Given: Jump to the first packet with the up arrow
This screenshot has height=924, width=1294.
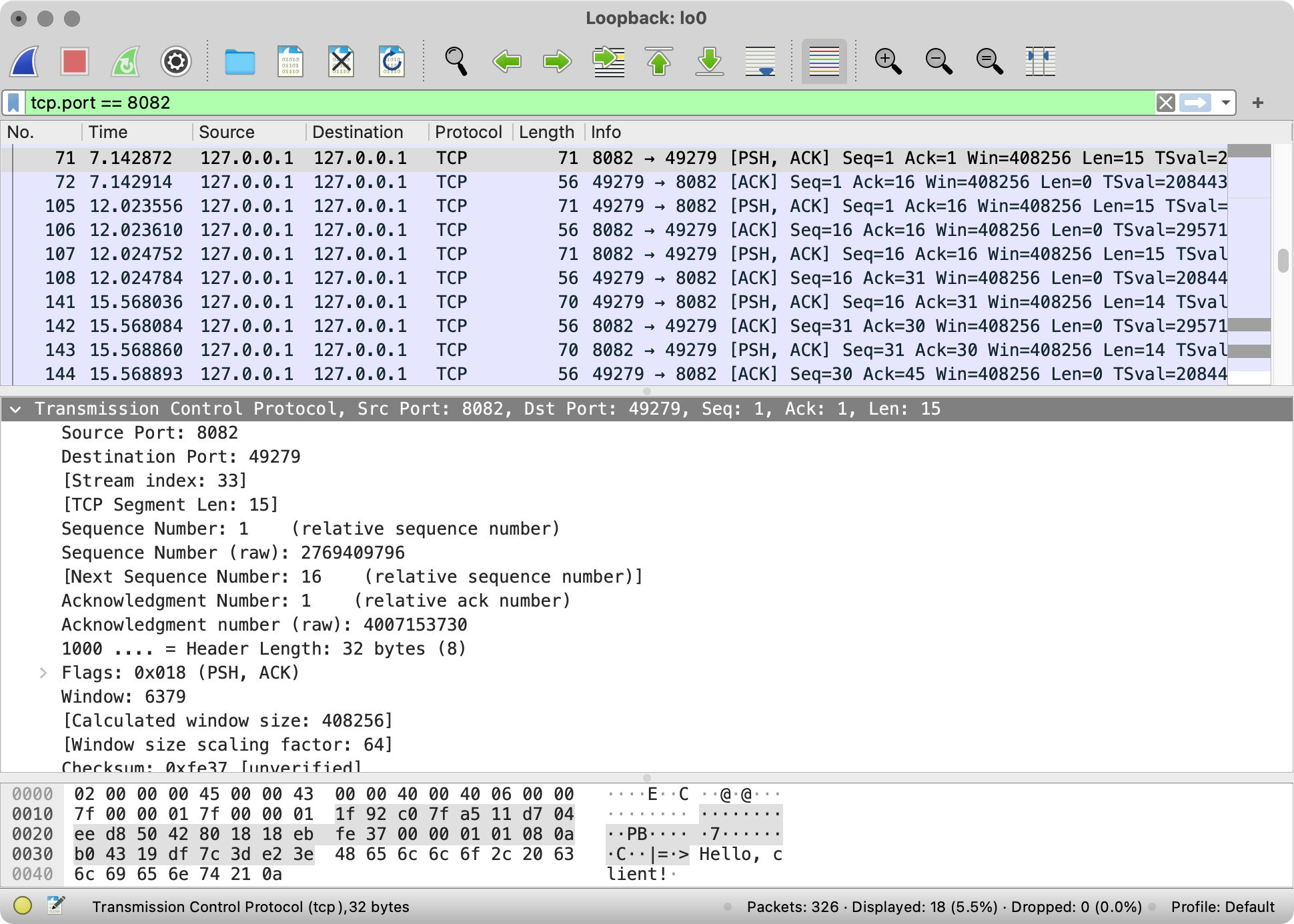Looking at the screenshot, I should 659,62.
